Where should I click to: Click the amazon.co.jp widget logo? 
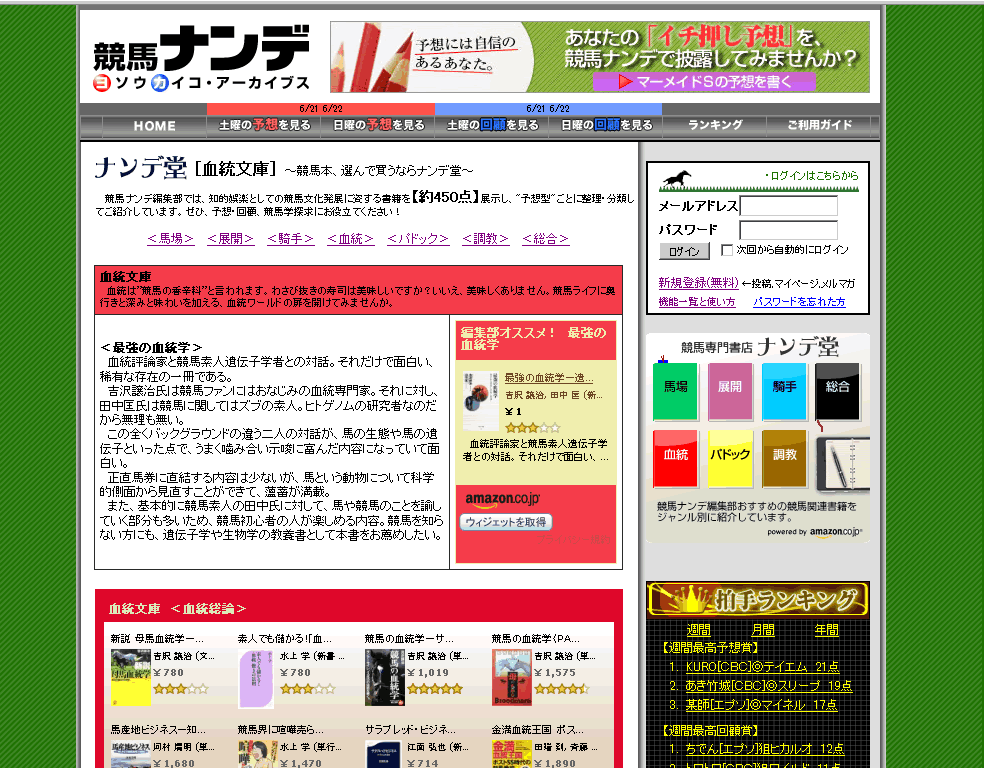[503, 500]
